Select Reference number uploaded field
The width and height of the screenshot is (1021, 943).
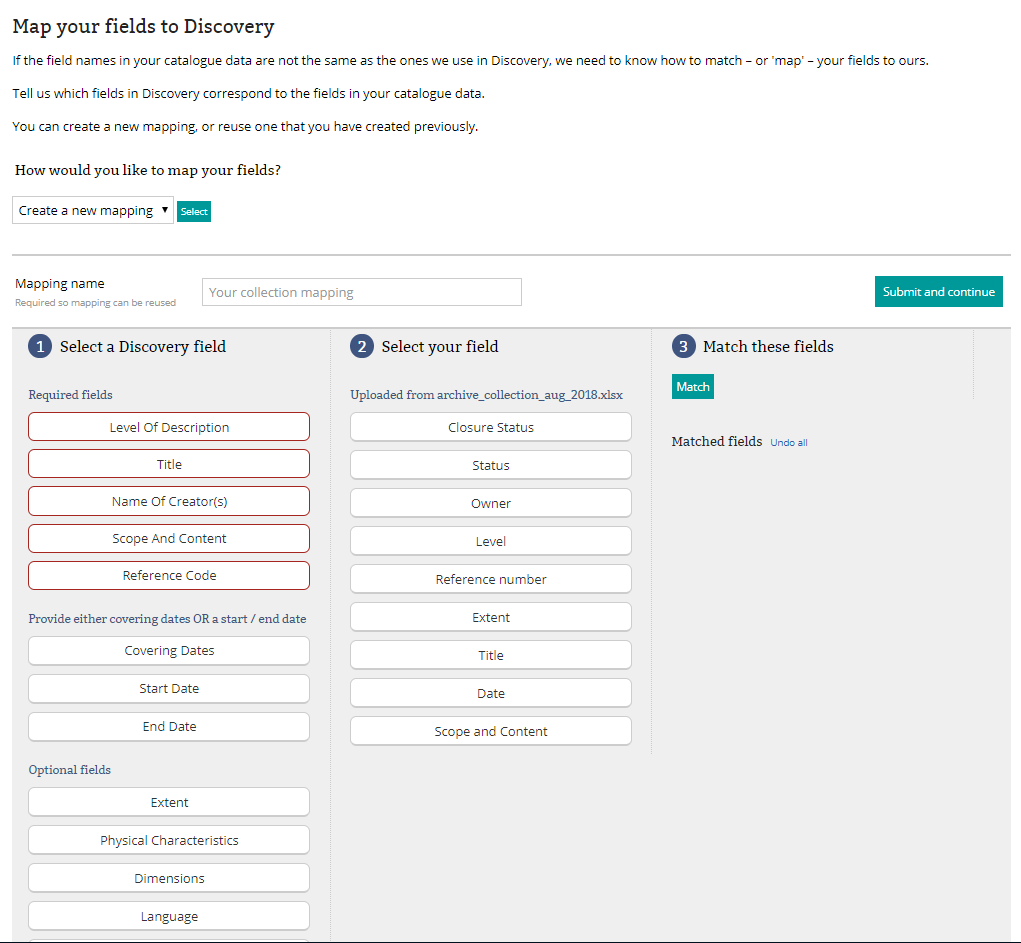click(491, 579)
